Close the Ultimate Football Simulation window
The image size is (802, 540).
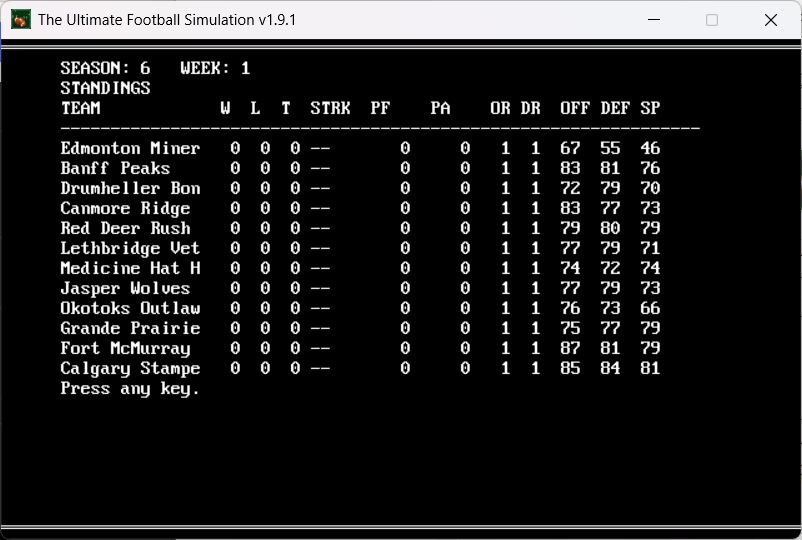click(771, 20)
